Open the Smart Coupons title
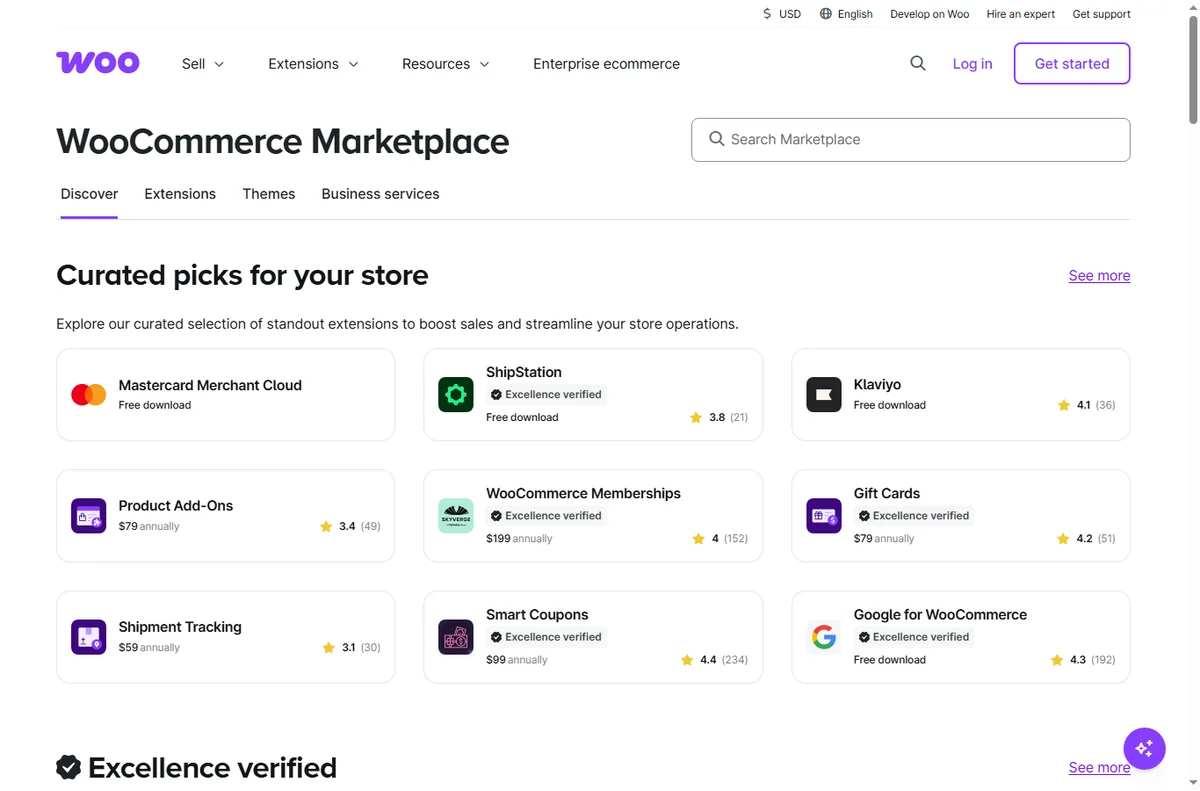 [537, 614]
